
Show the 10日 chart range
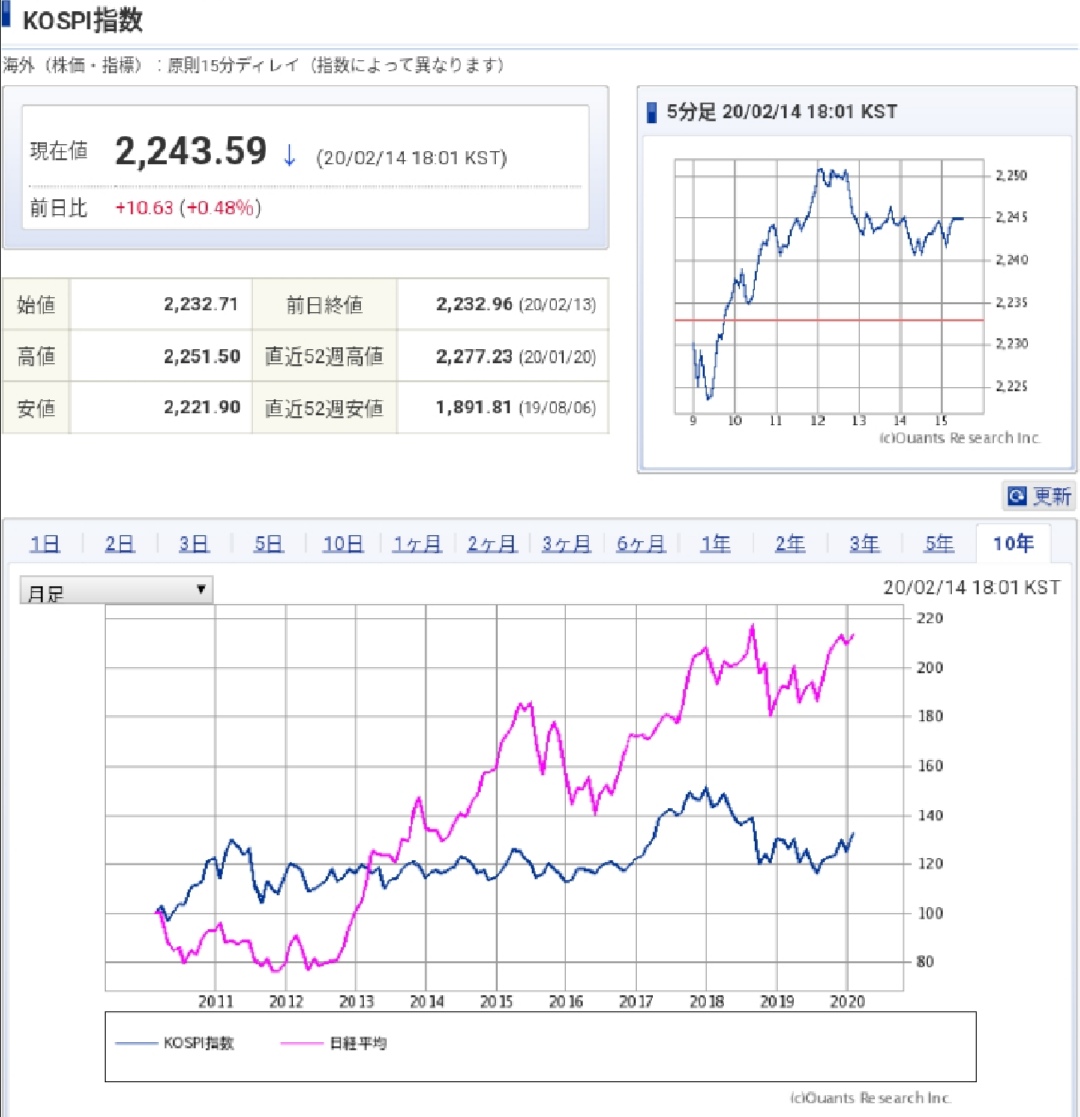(343, 544)
